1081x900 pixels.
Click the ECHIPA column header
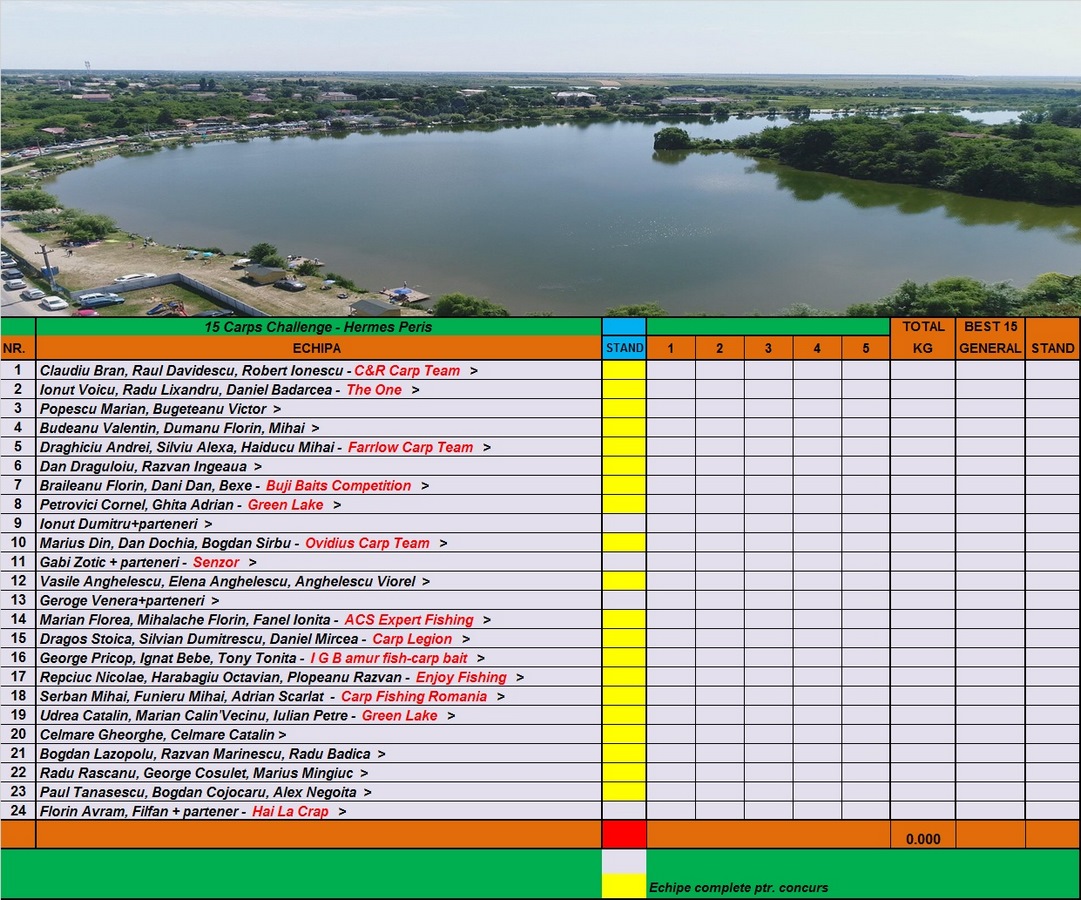(316, 348)
